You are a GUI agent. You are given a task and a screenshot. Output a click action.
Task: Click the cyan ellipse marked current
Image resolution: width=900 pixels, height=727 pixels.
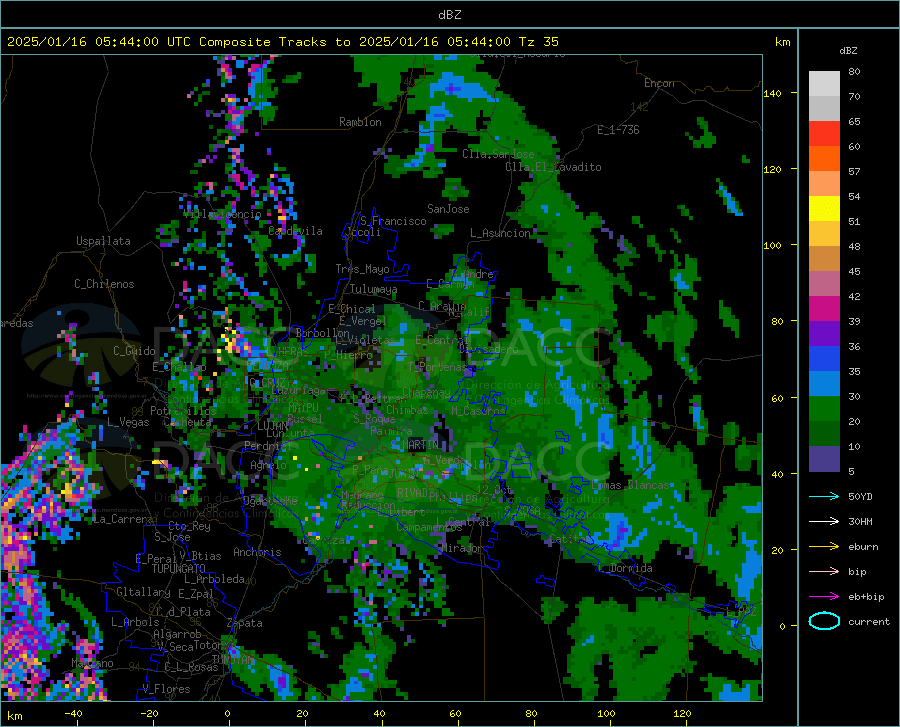824,621
